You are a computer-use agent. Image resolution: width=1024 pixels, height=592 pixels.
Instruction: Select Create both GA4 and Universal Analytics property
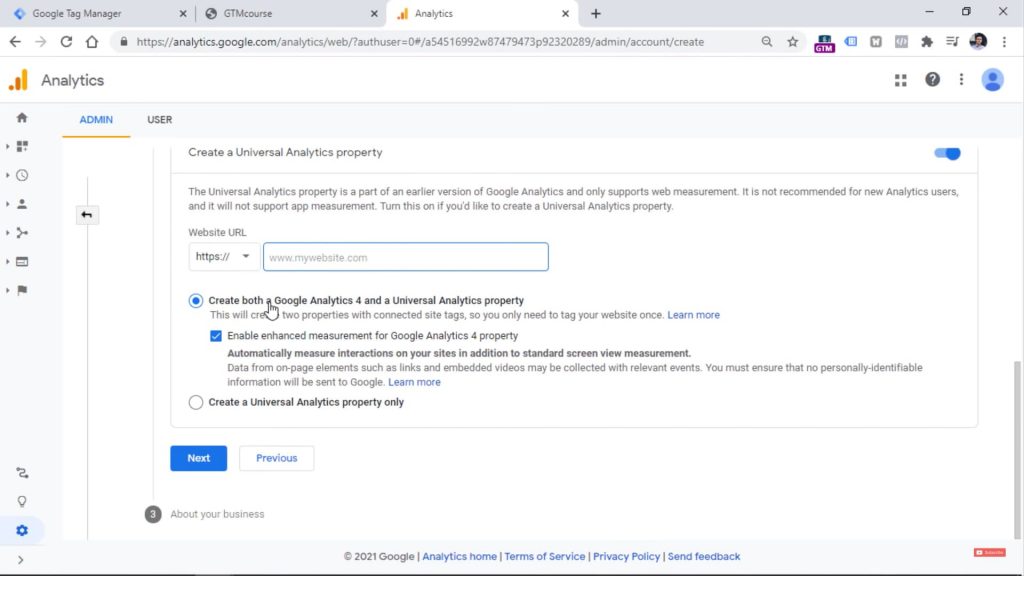click(195, 301)
